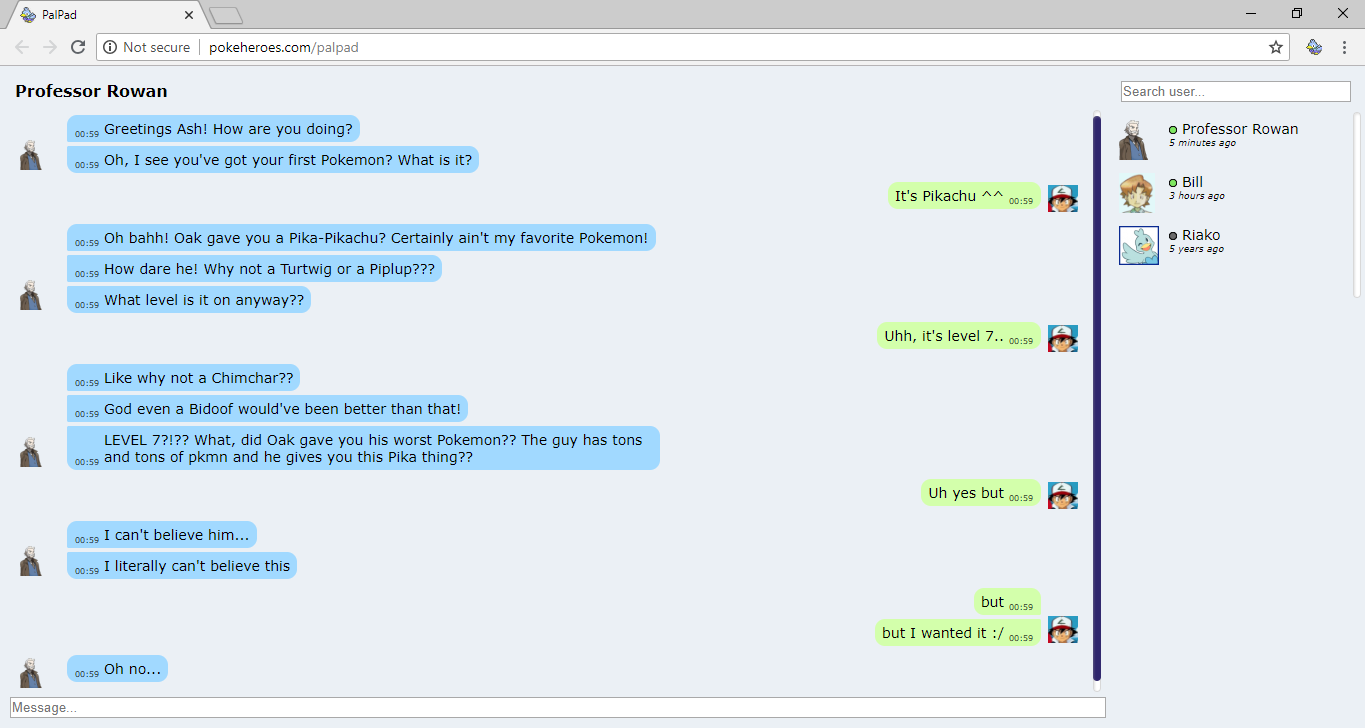
Task: Click the 'Oh bahh! Oak gave you' message
Action: click(x=361, y=238)
